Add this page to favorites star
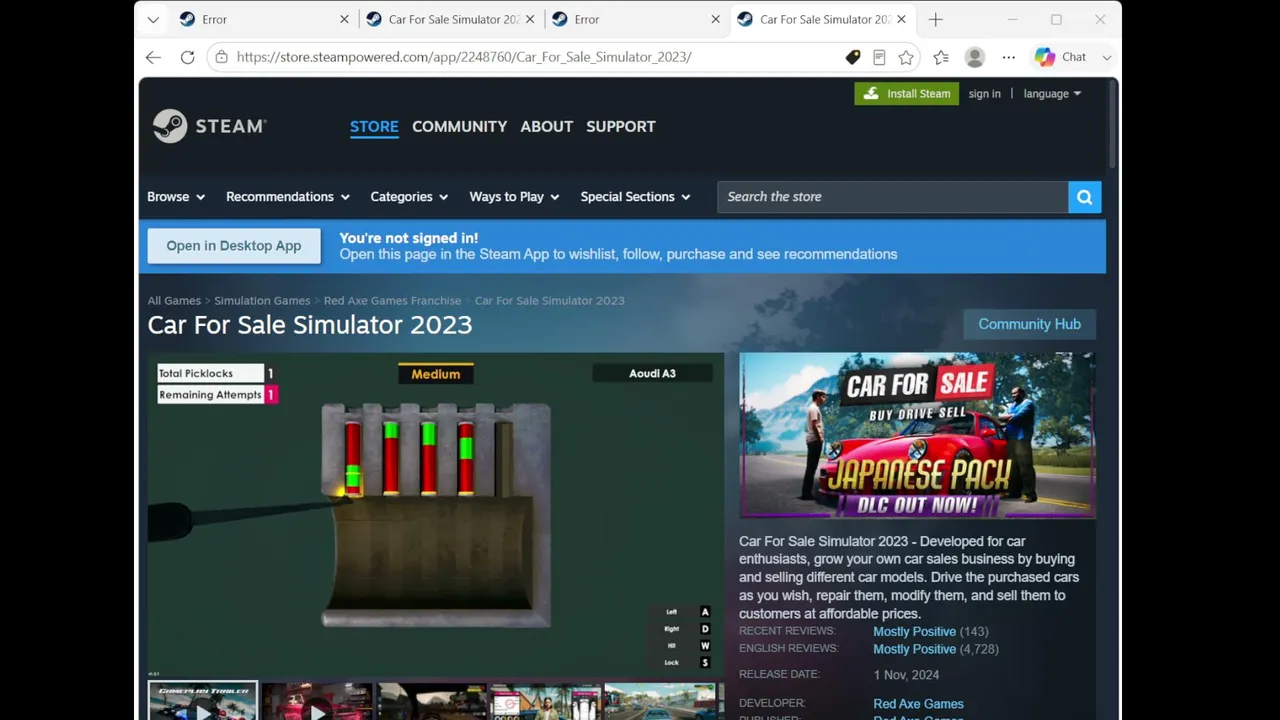Viewport: 1280px width, 720px height. tap(906, 57)
